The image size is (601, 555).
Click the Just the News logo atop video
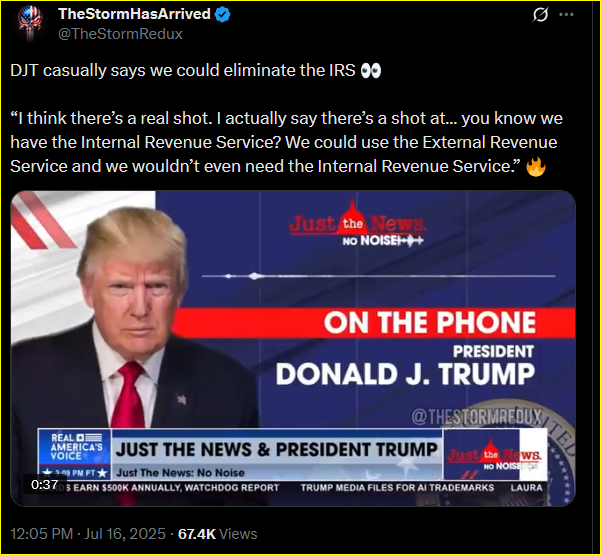click(x=357, y=223)
